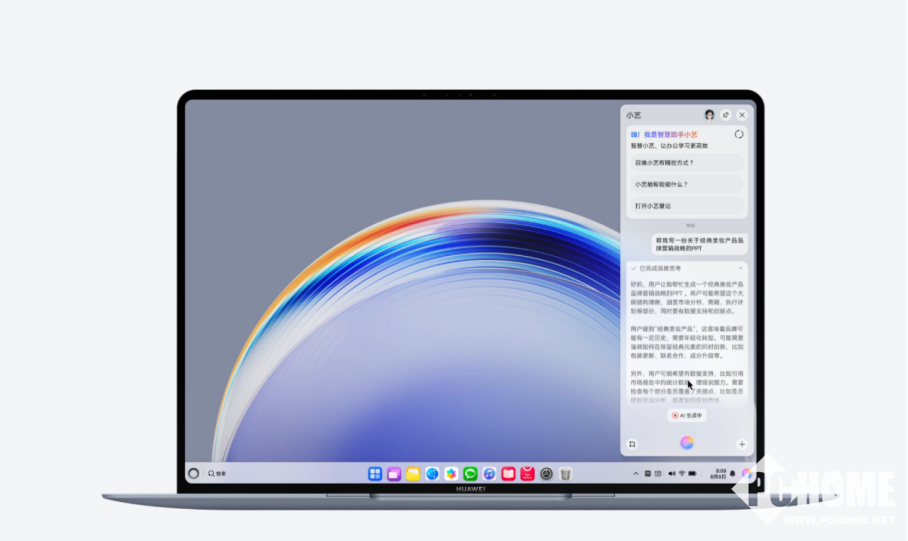
Task: Open the Wi-Fi status in system tray
Action: click(682, 473)
